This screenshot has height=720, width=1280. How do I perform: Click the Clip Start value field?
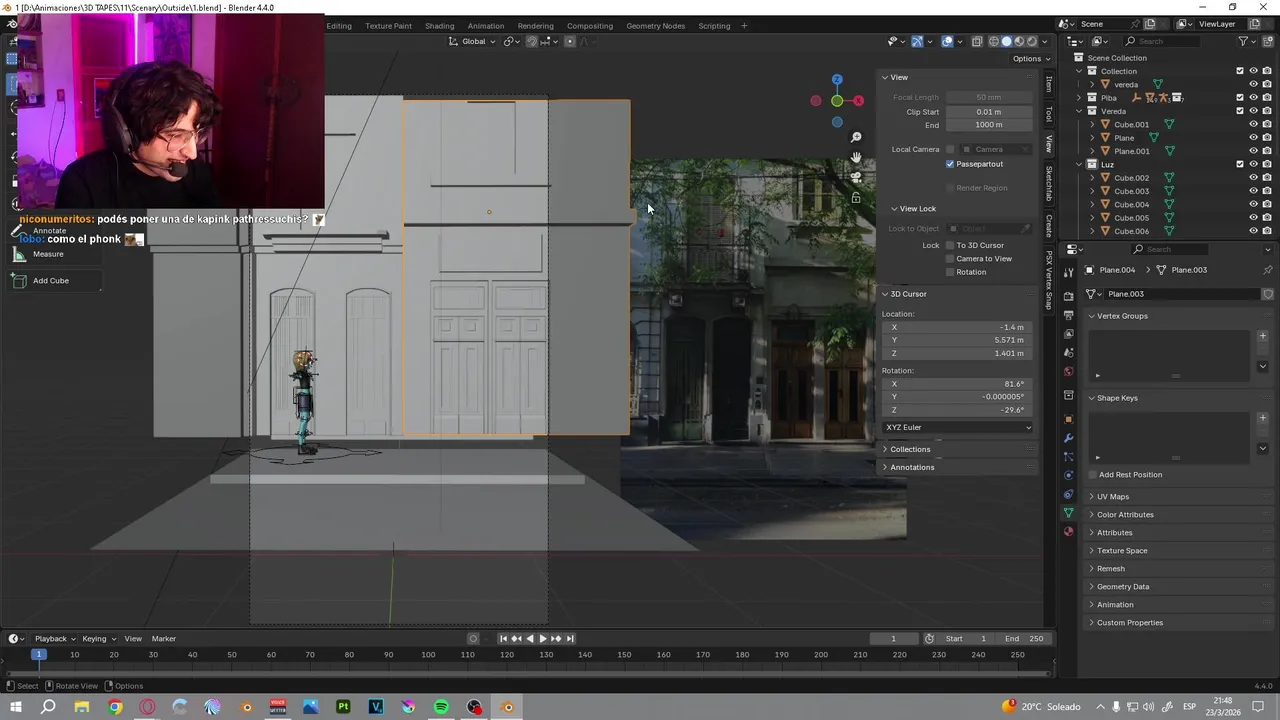pos(988,112)
